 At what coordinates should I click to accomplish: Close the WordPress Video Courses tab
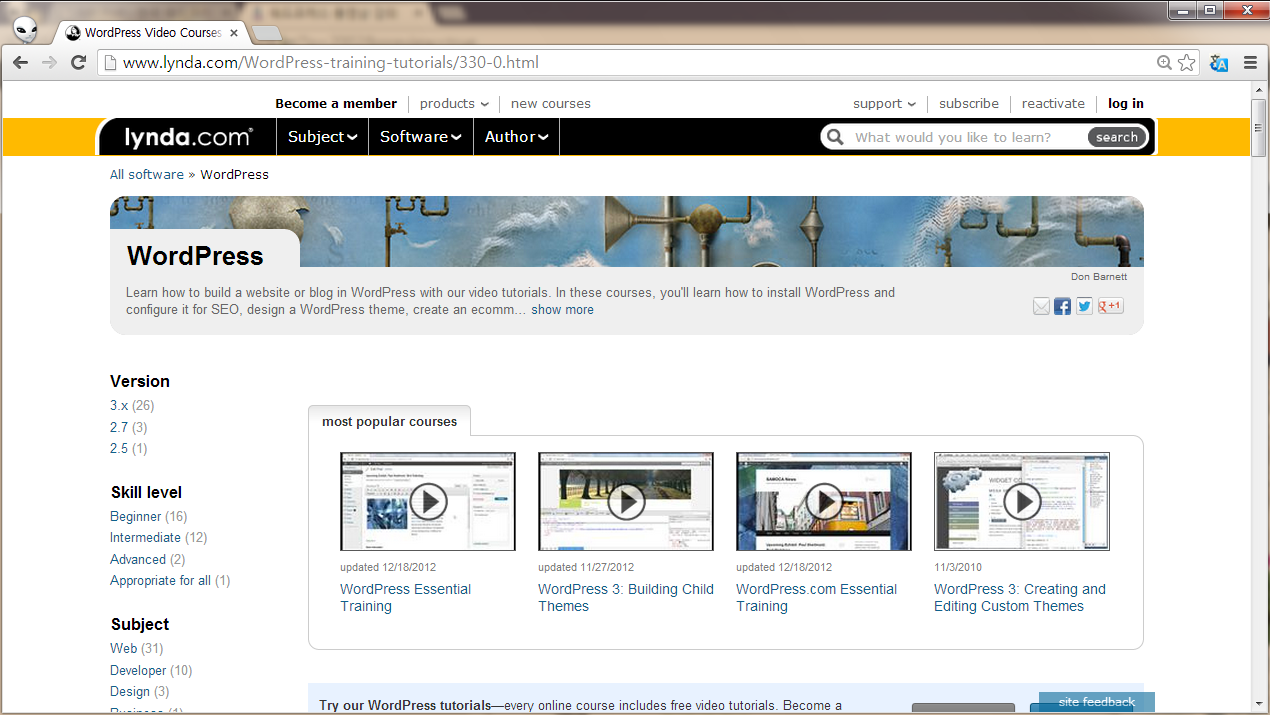point(234,32)
